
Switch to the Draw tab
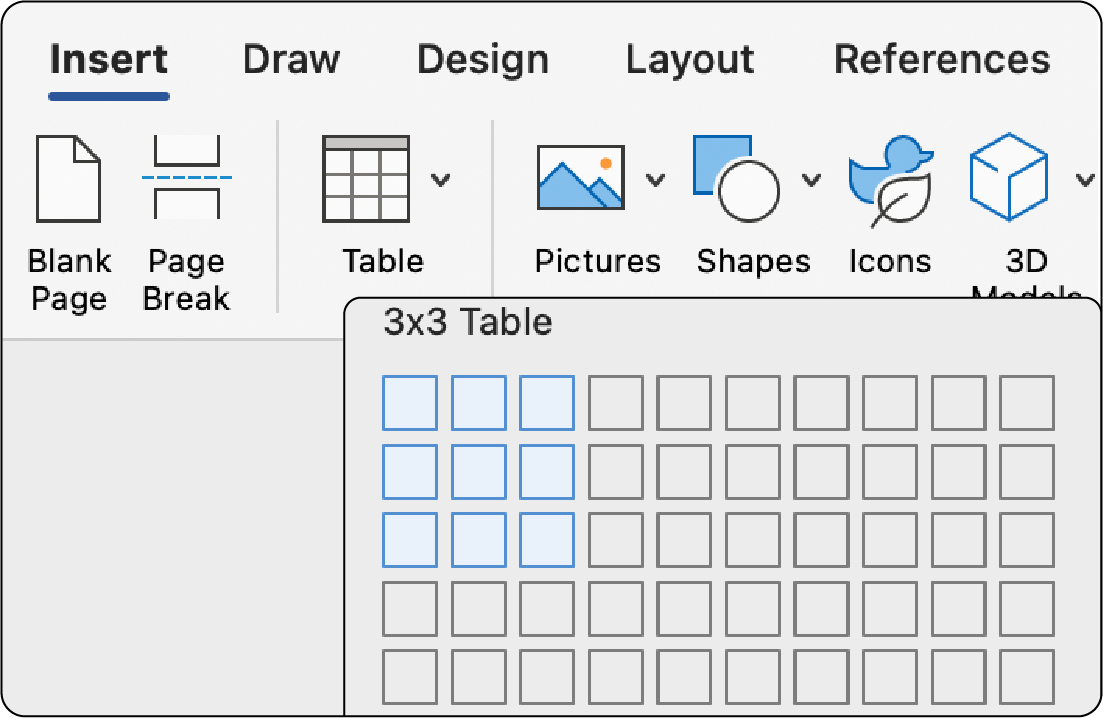[290, 60]
